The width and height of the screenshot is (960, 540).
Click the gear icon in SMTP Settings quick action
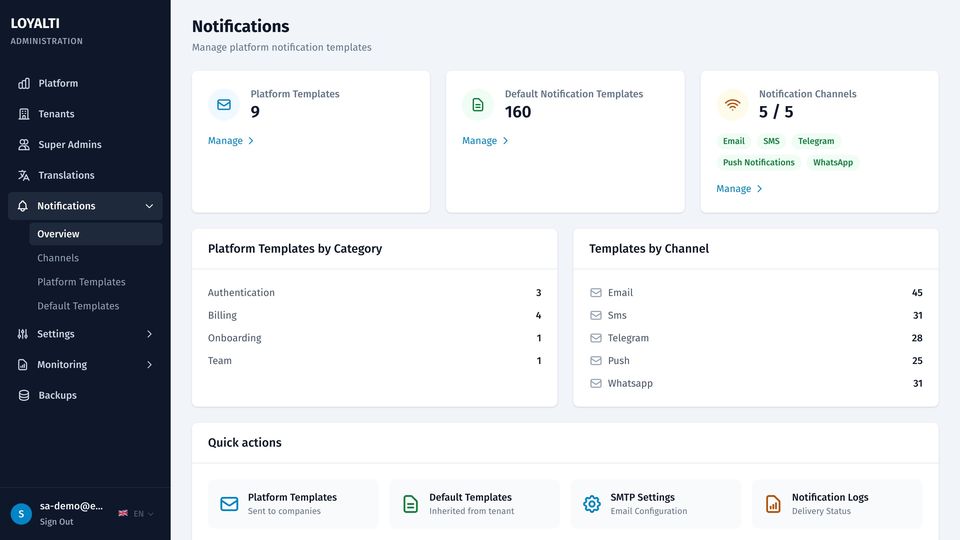(591, 504)
